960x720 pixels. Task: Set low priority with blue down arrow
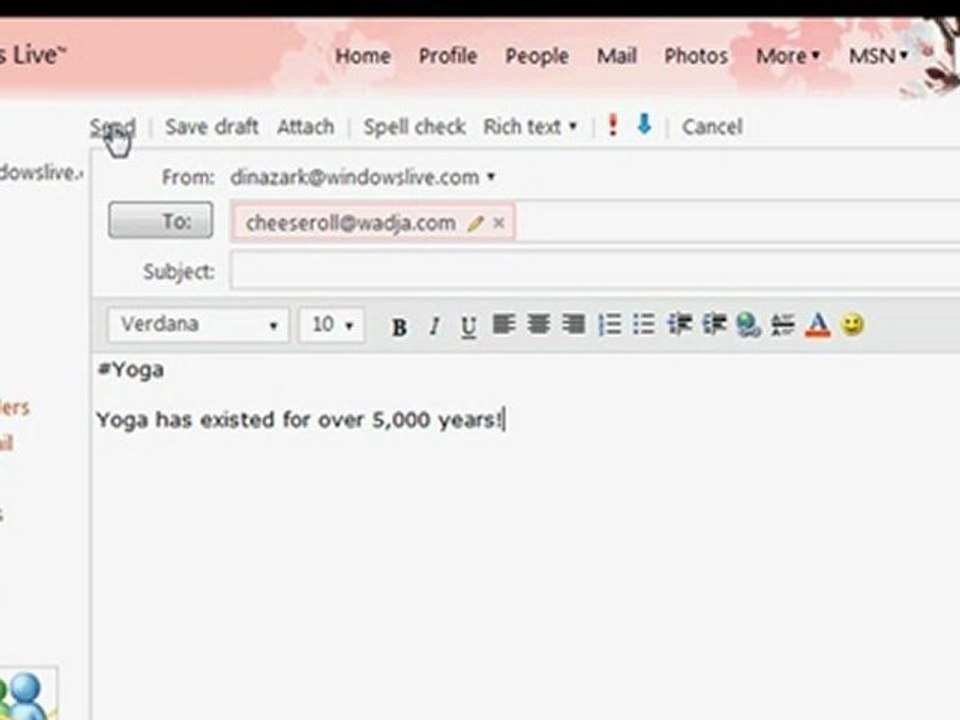coord(644,125)
